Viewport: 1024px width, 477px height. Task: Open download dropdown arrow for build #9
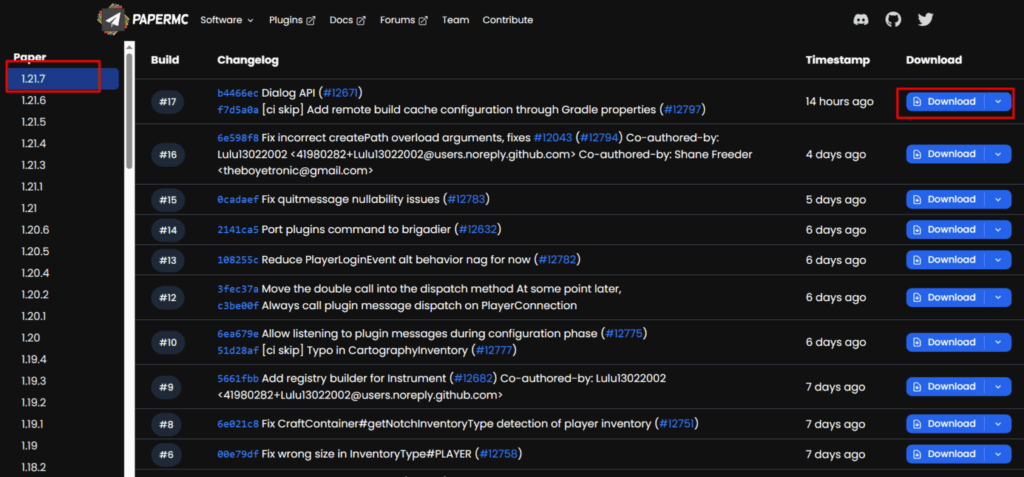pos(998,386)
